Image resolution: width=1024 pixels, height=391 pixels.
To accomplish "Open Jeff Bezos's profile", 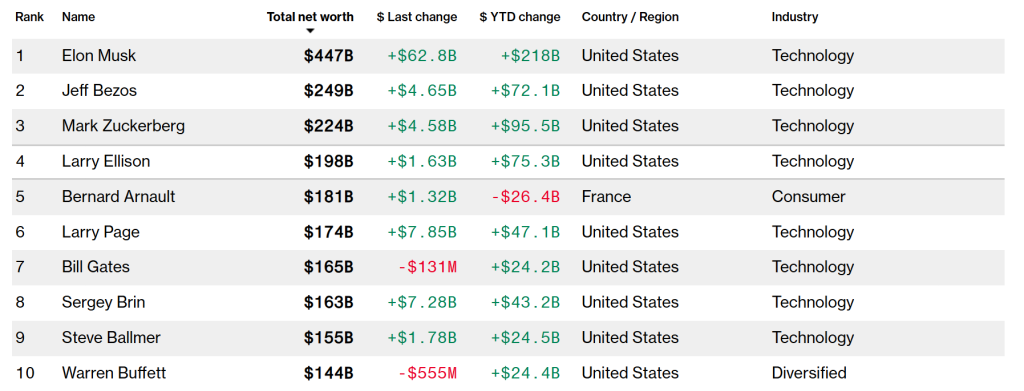I will click(99, 91).
